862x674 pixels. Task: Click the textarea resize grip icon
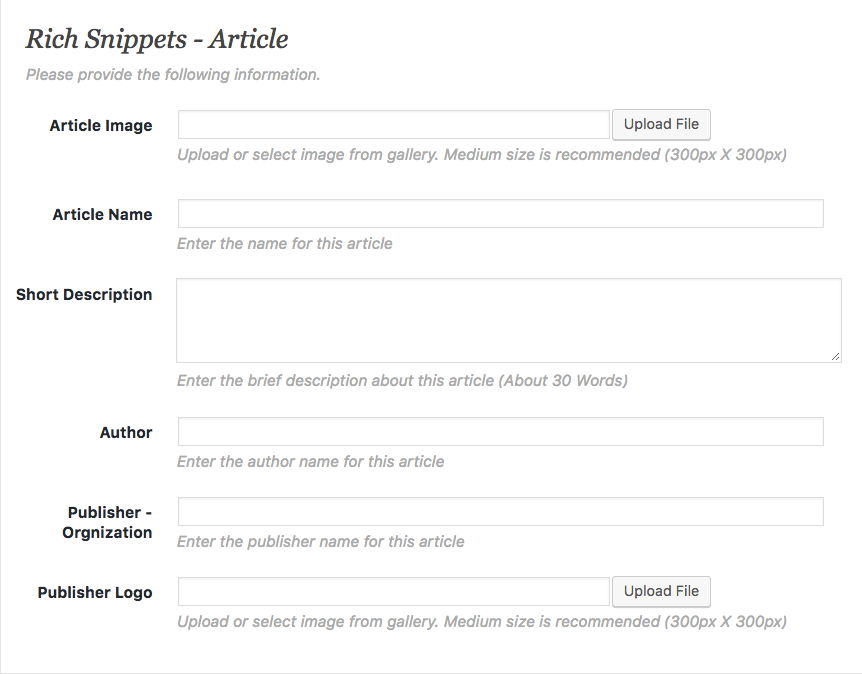[835, 355]
